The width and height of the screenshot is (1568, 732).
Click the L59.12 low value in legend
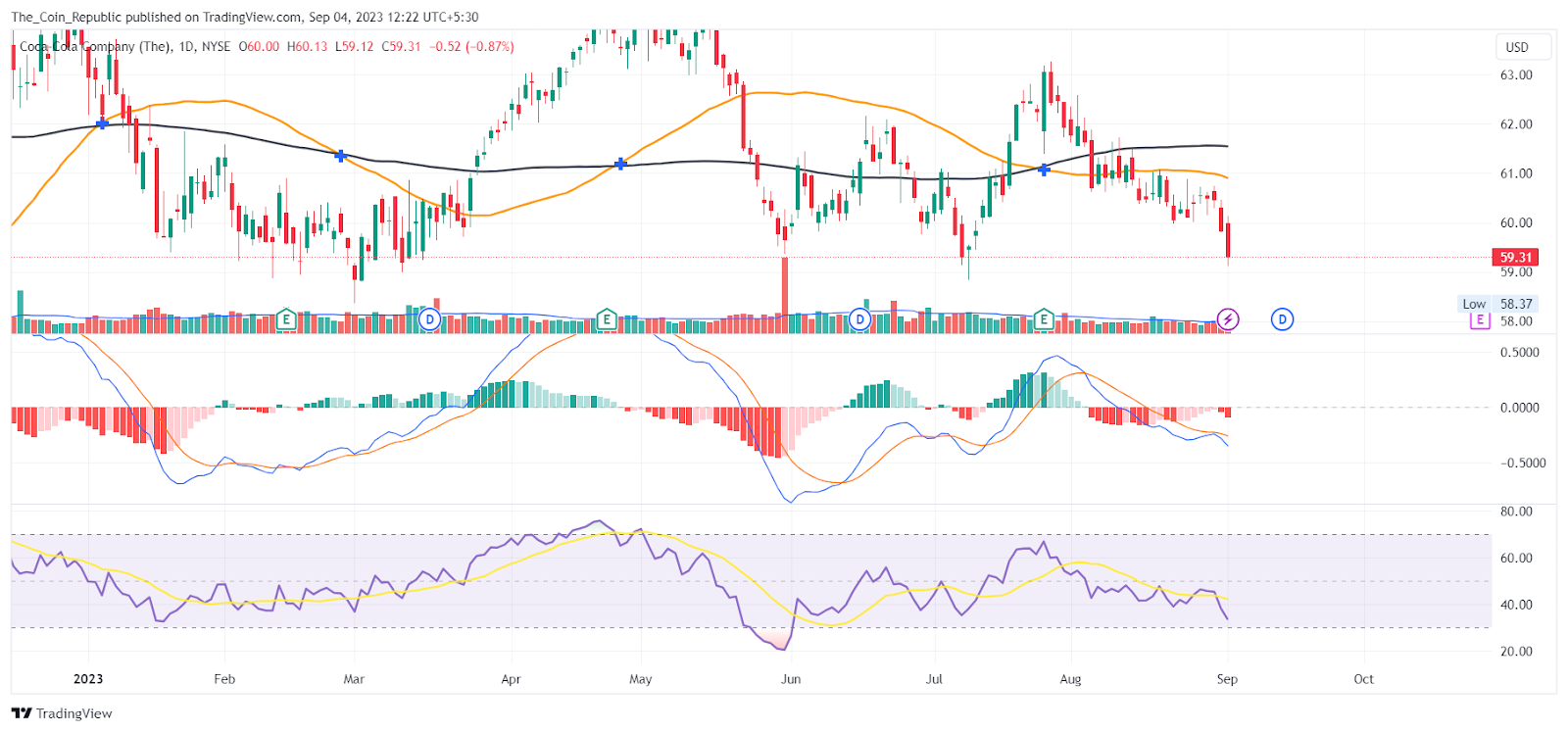tap(354, 46)
